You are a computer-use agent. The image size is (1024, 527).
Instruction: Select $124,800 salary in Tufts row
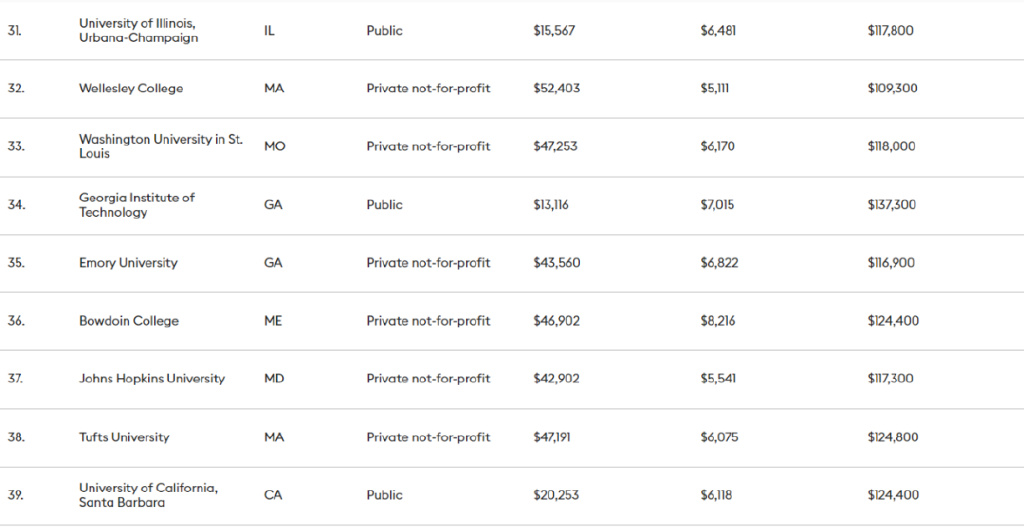[x=892, y=437]
